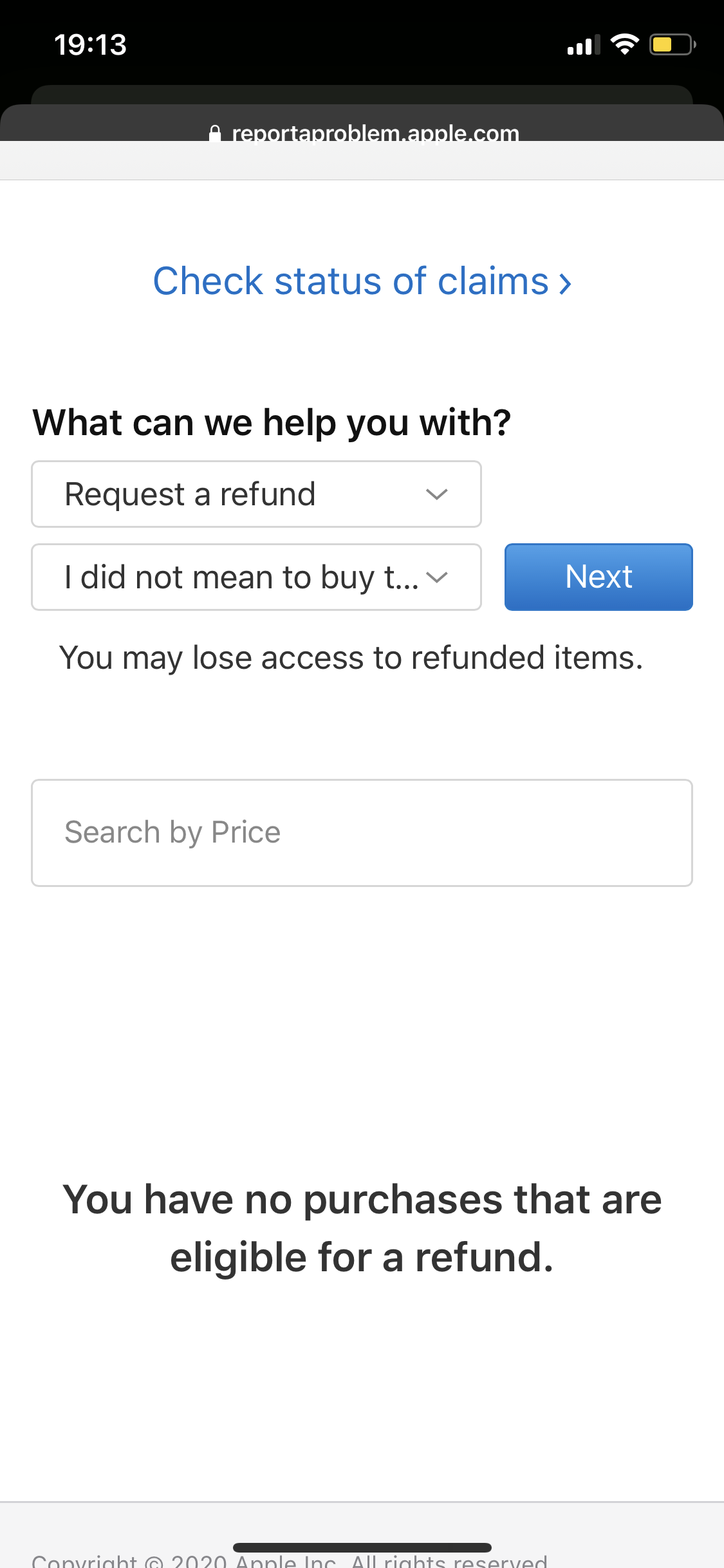Tap the background page card behind the sheet

point(362,93)
